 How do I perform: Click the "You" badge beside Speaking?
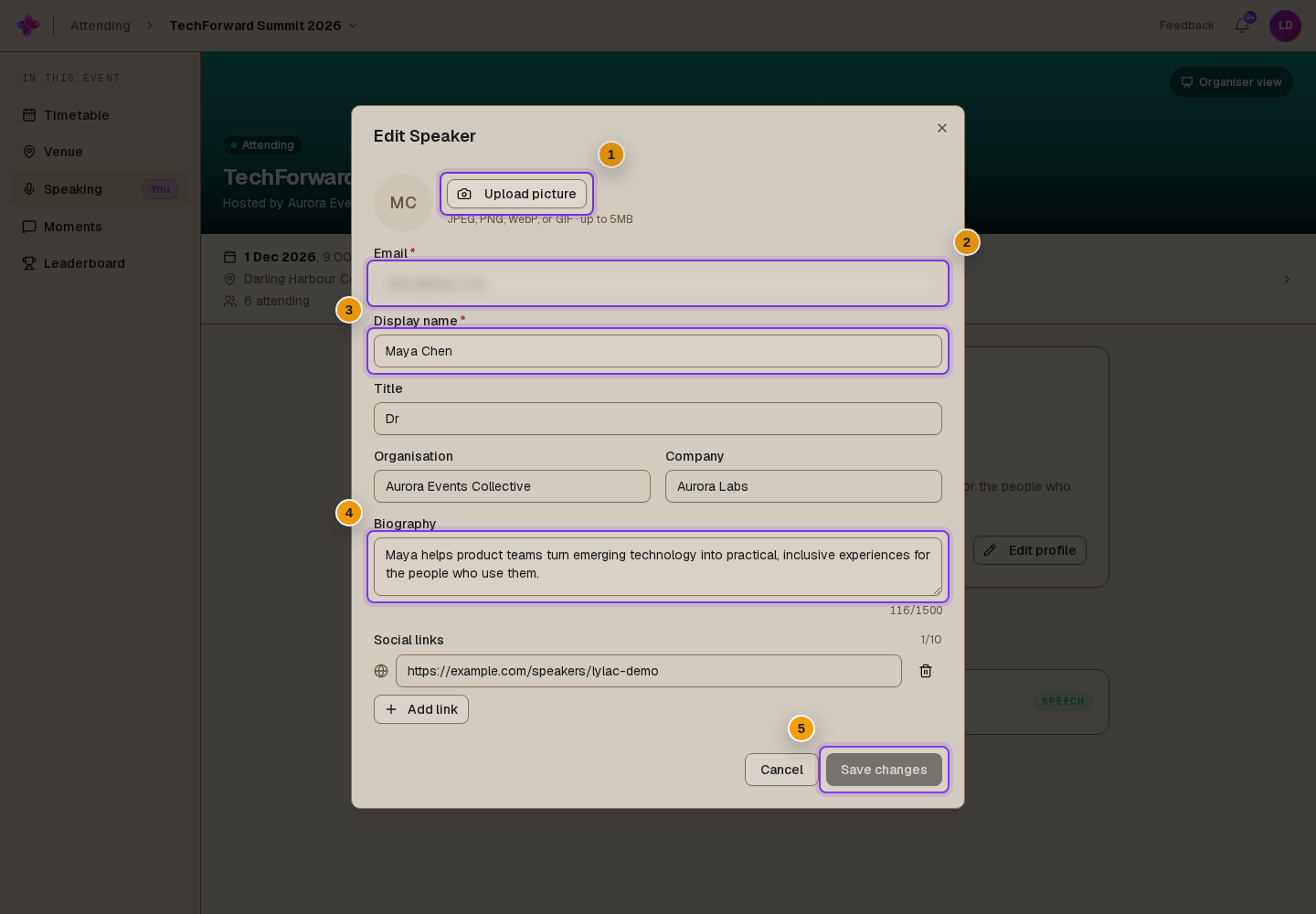pyautogui.click(x=160, y=189)
